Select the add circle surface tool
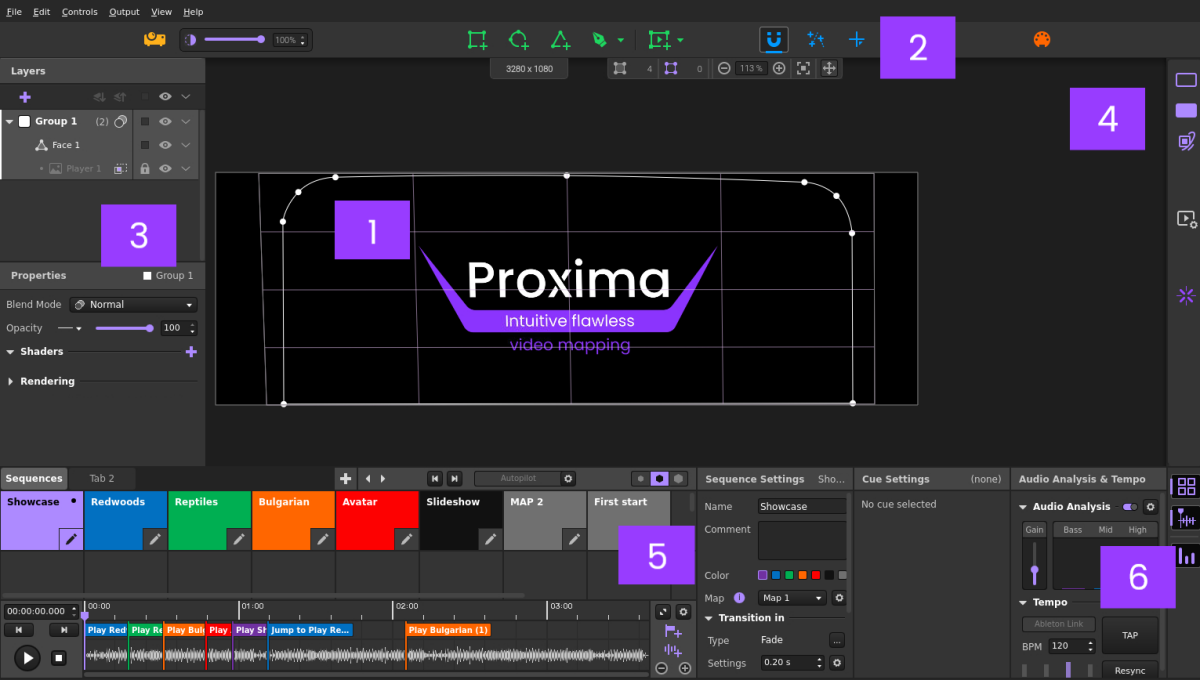This screenshot has height=680, width=1200. (518, 39)
